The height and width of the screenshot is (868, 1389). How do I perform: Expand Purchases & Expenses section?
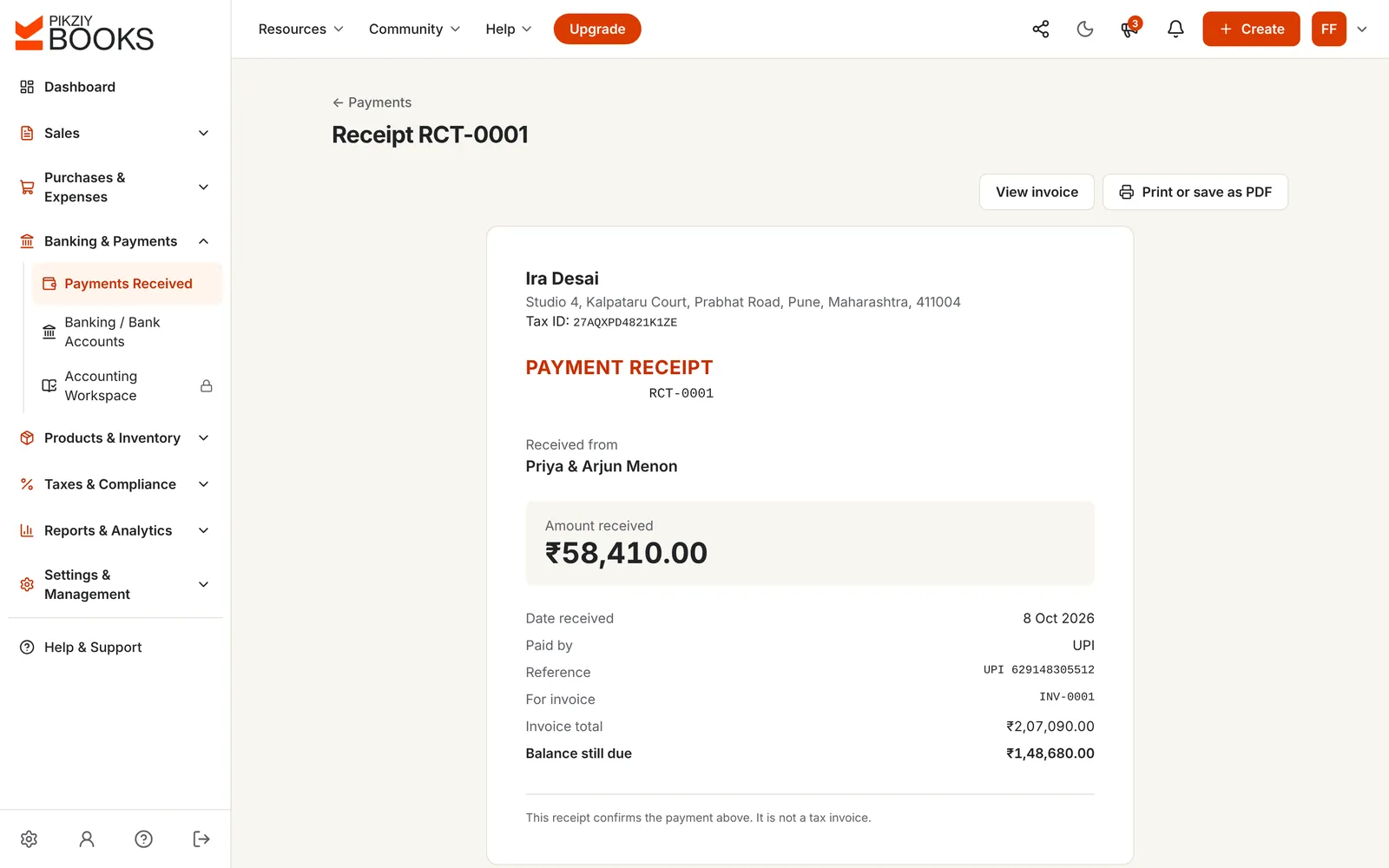115,187
